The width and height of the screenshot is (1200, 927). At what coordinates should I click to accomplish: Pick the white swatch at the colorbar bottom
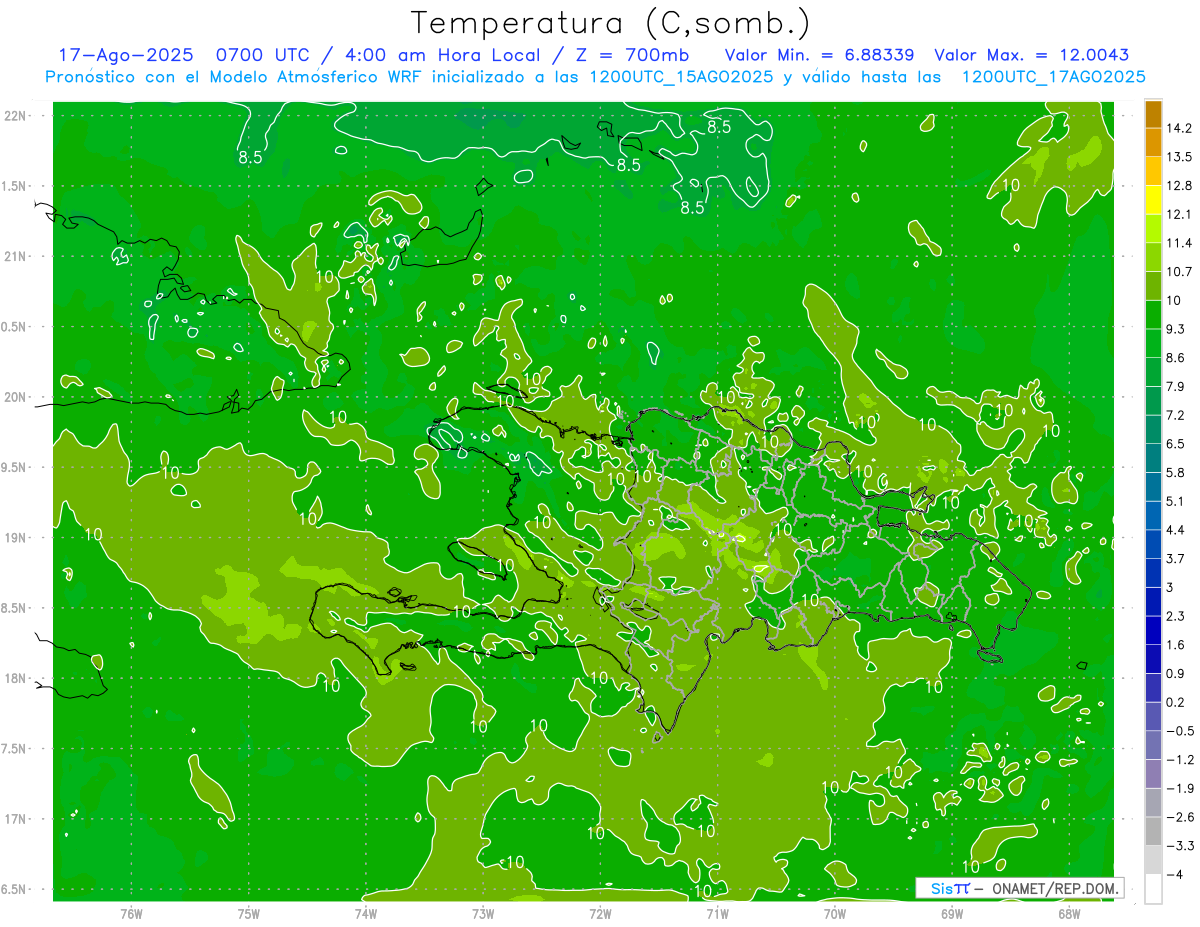(1153, 889)
